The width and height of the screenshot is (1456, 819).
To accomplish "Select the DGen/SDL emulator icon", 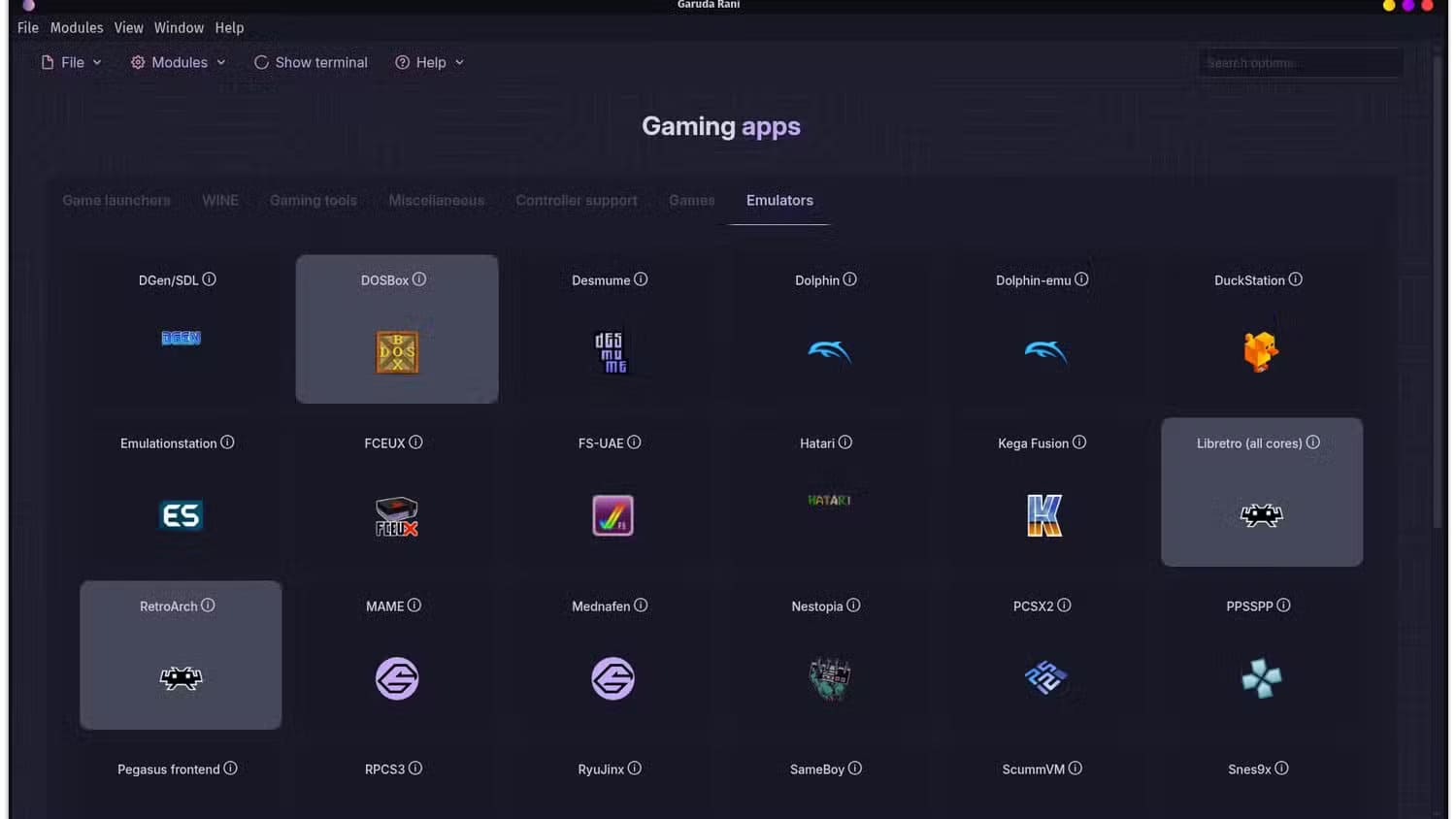I will click(x=181, y=338).
